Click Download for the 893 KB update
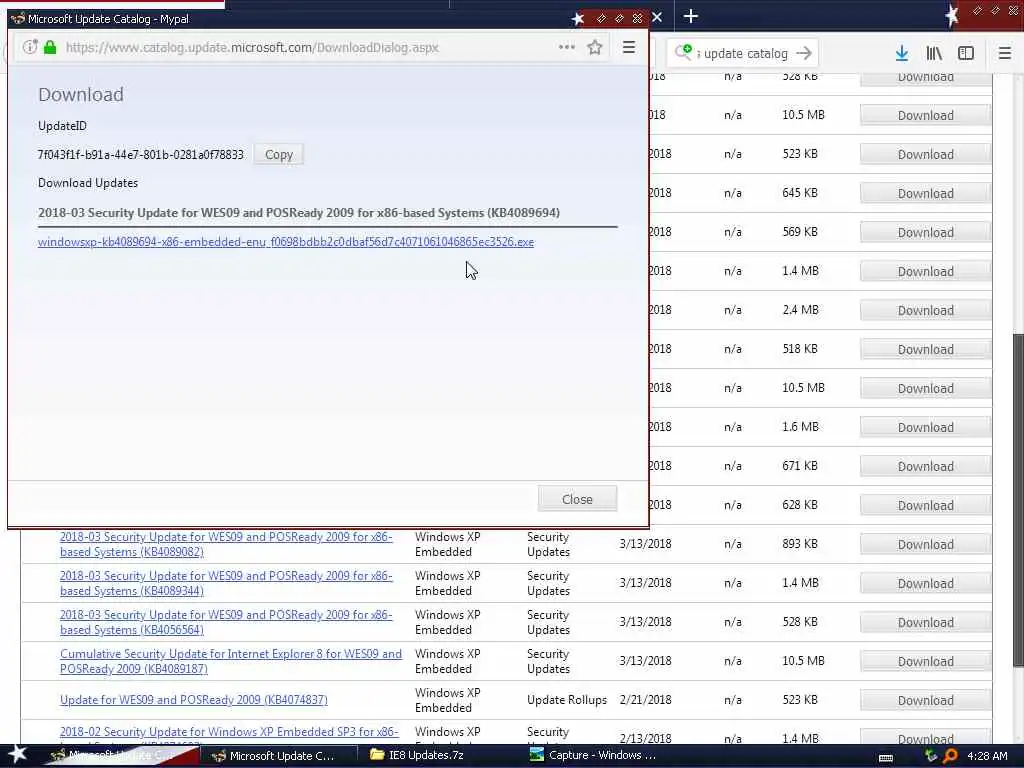 (925, 544)
